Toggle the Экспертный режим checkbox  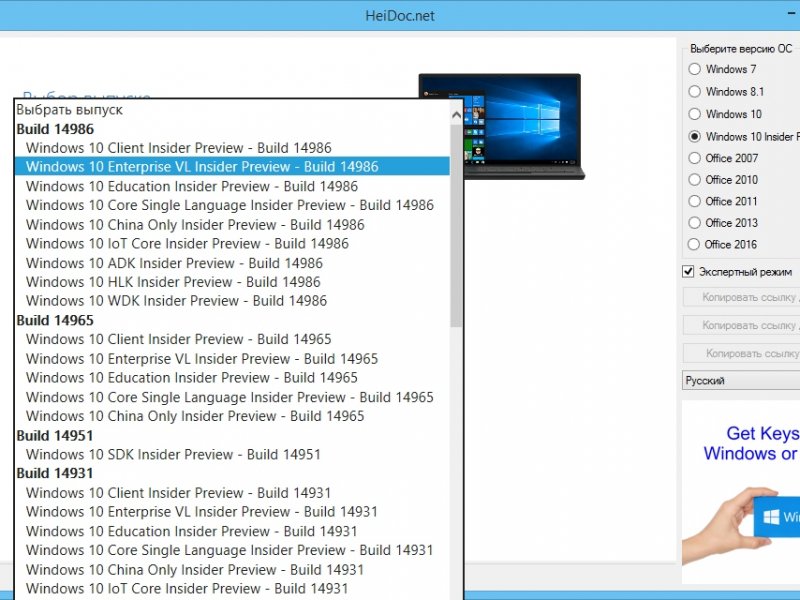point(688,271)
